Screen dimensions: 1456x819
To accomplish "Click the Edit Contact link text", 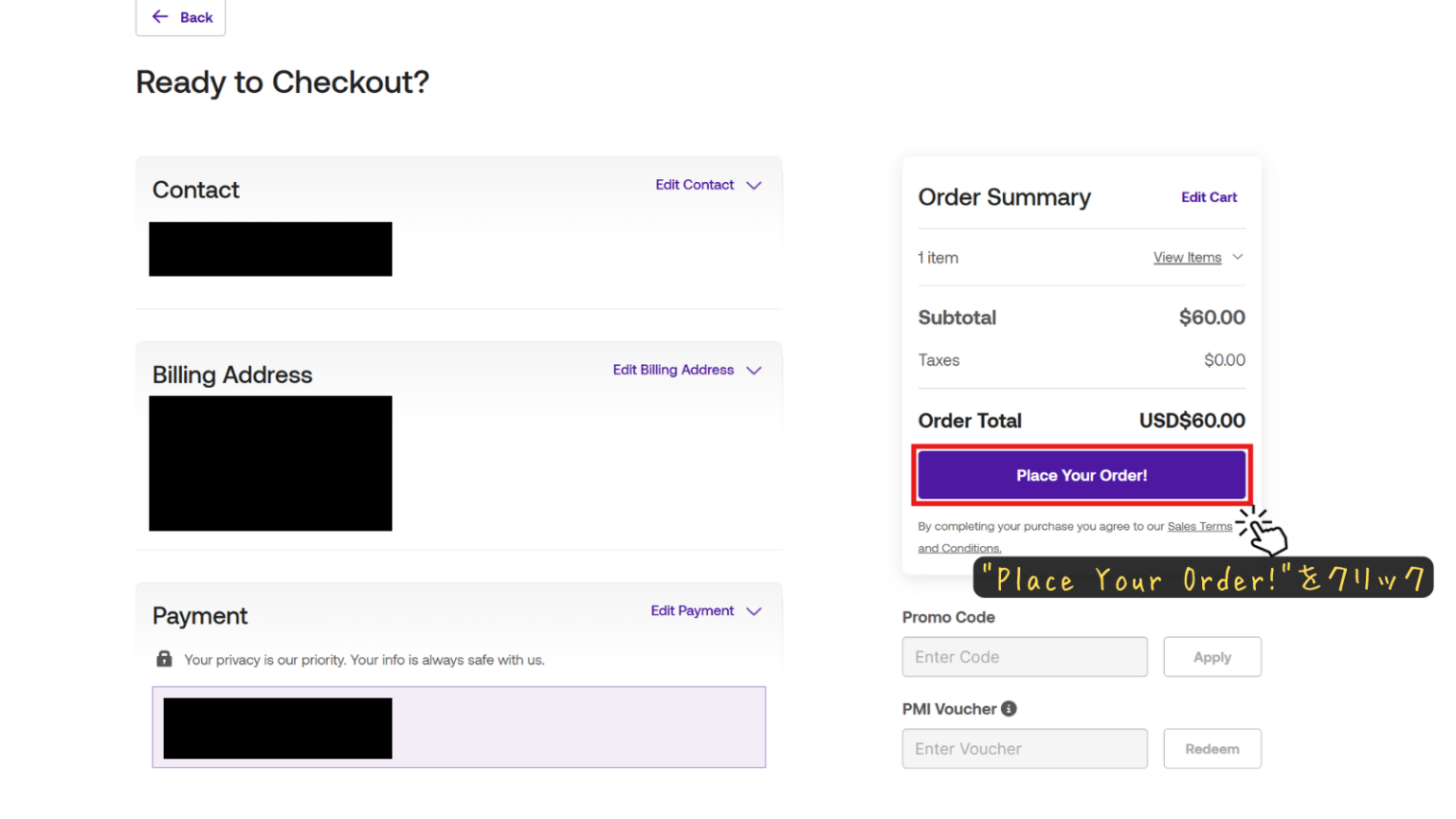I will coord(694,185).
